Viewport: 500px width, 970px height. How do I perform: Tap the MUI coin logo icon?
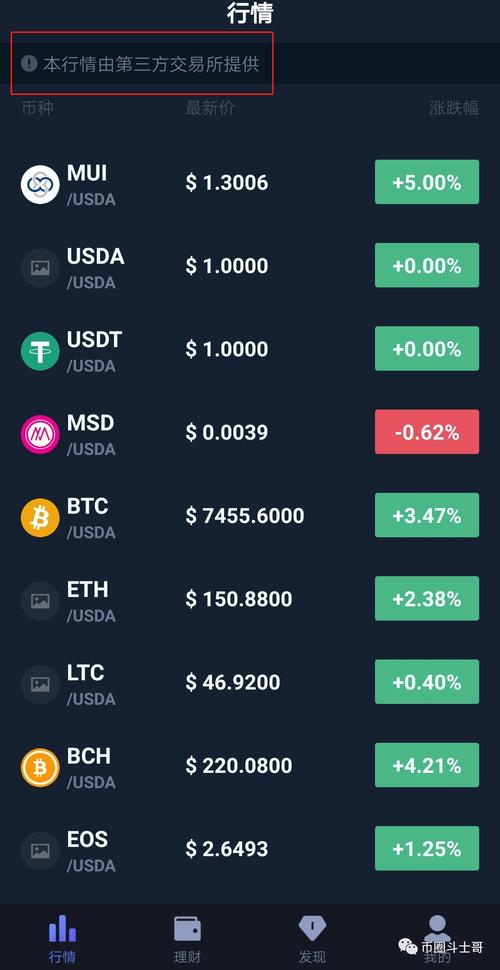40,184
